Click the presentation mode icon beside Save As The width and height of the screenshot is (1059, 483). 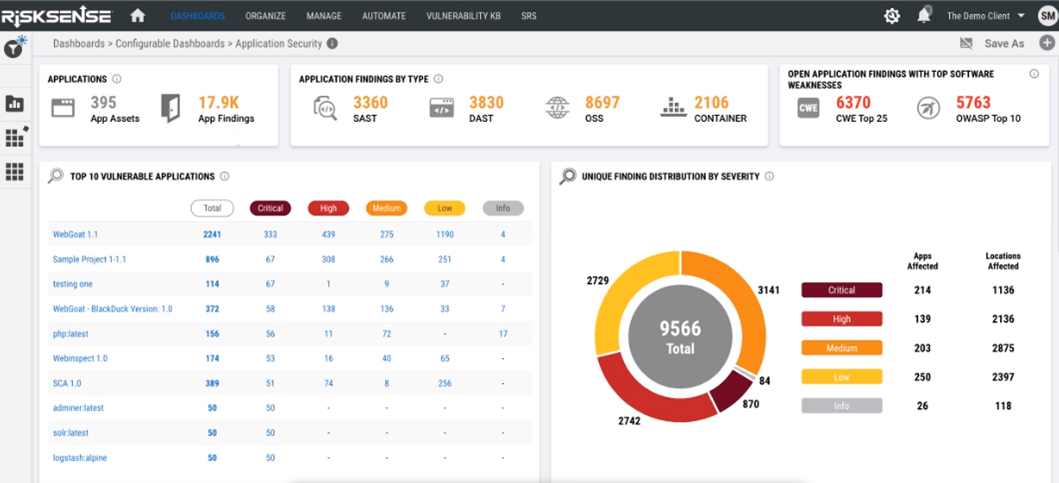point(966,43)
